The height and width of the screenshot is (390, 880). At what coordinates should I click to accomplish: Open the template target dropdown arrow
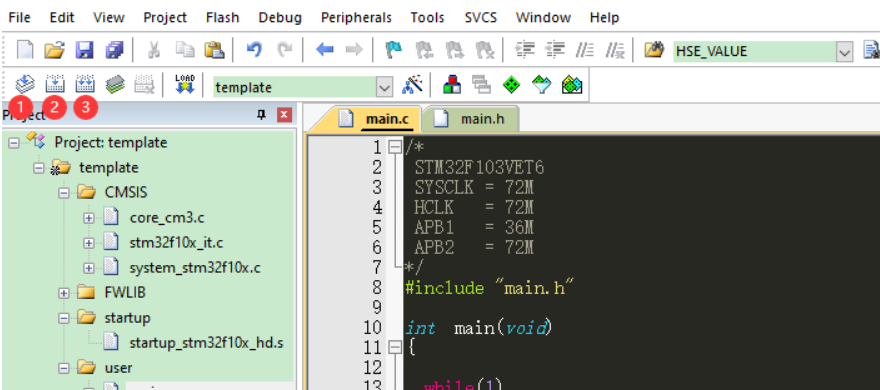384,88
